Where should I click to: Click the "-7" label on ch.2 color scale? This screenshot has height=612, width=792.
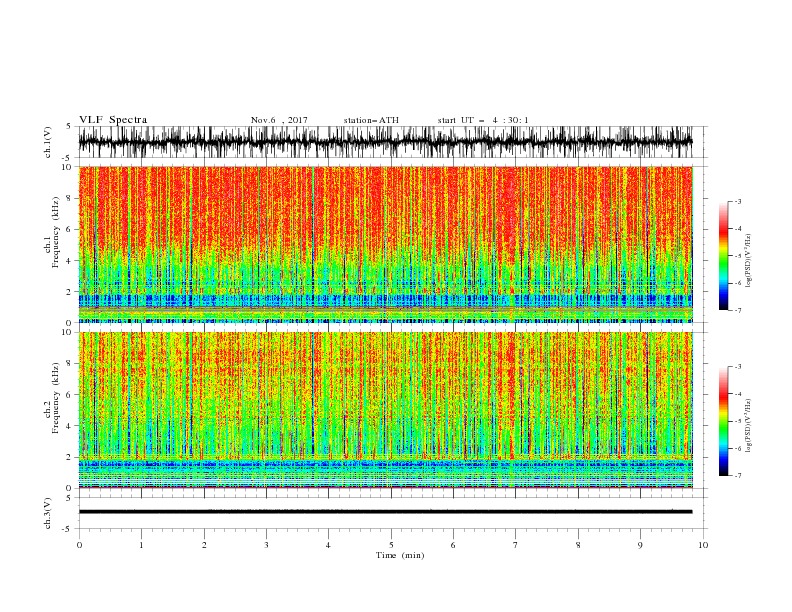pos(737,476)
